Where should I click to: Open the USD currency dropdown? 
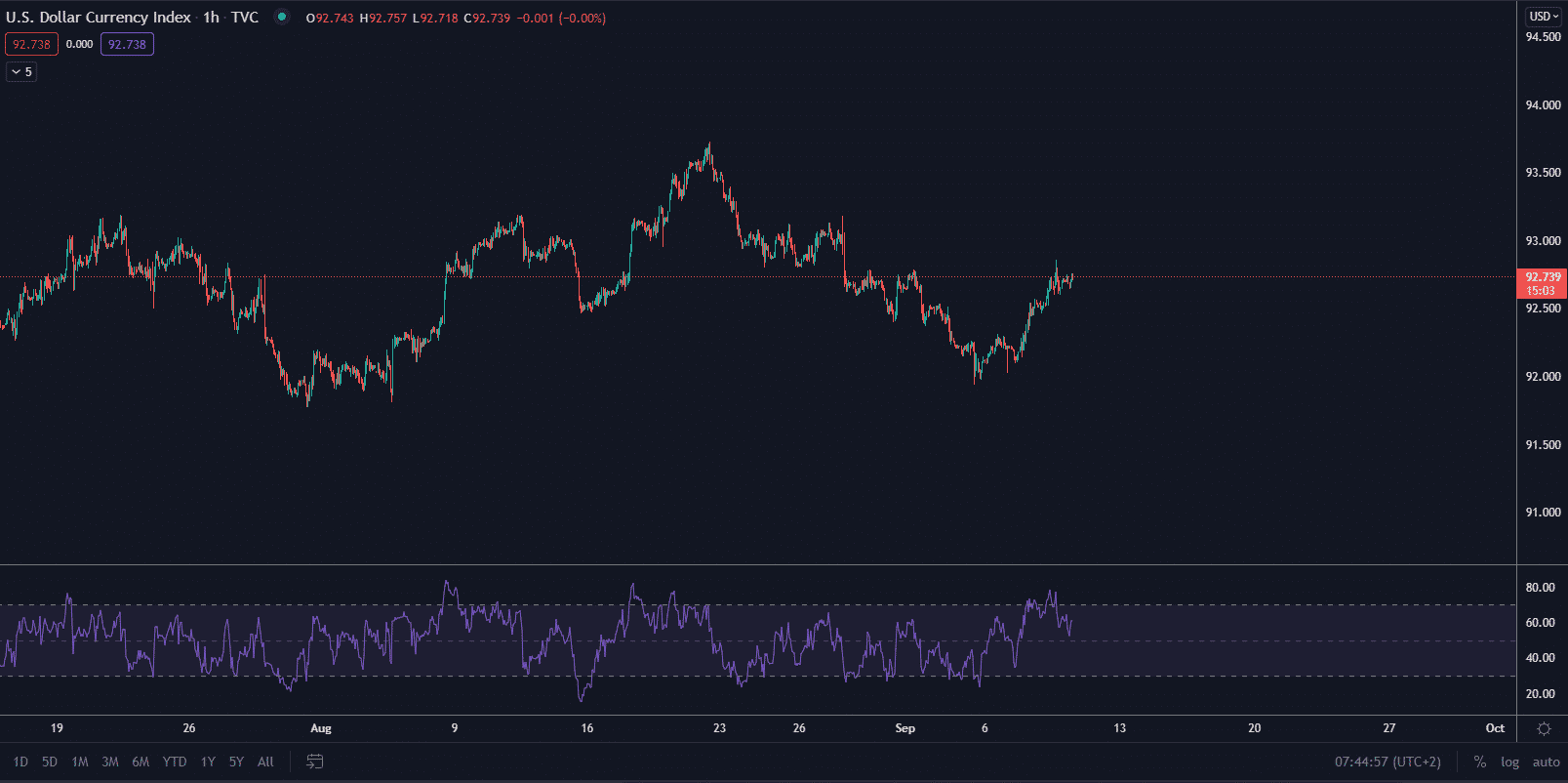click(1544, 17)
